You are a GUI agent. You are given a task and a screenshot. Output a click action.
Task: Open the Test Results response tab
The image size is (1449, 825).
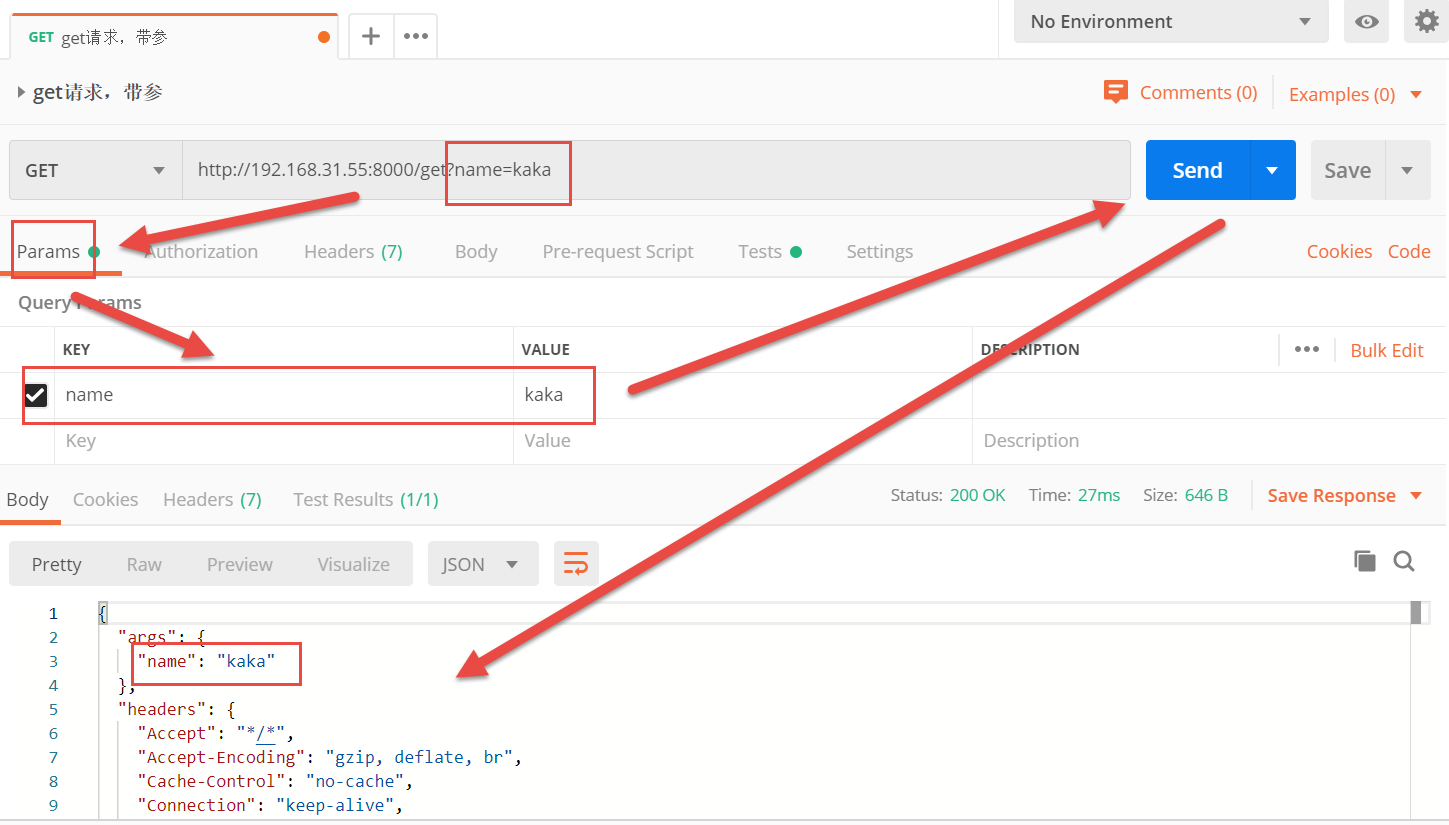[x=365, y=500]
